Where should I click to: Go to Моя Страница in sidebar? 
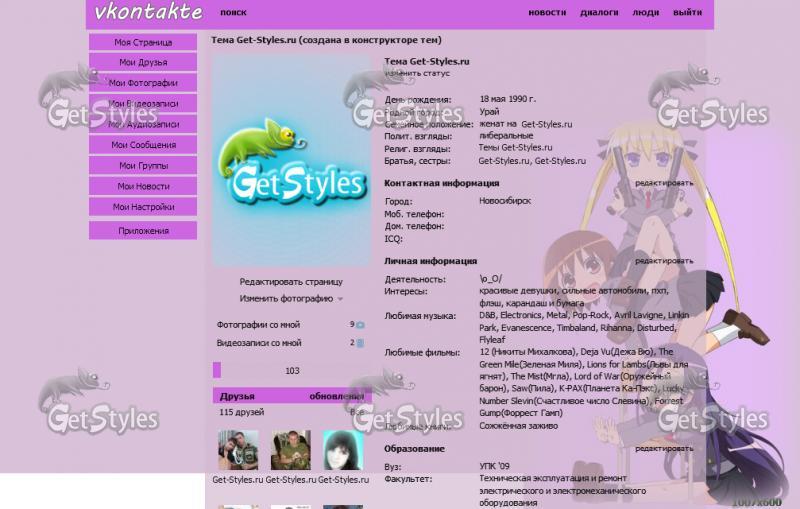[x=143, y=42]
